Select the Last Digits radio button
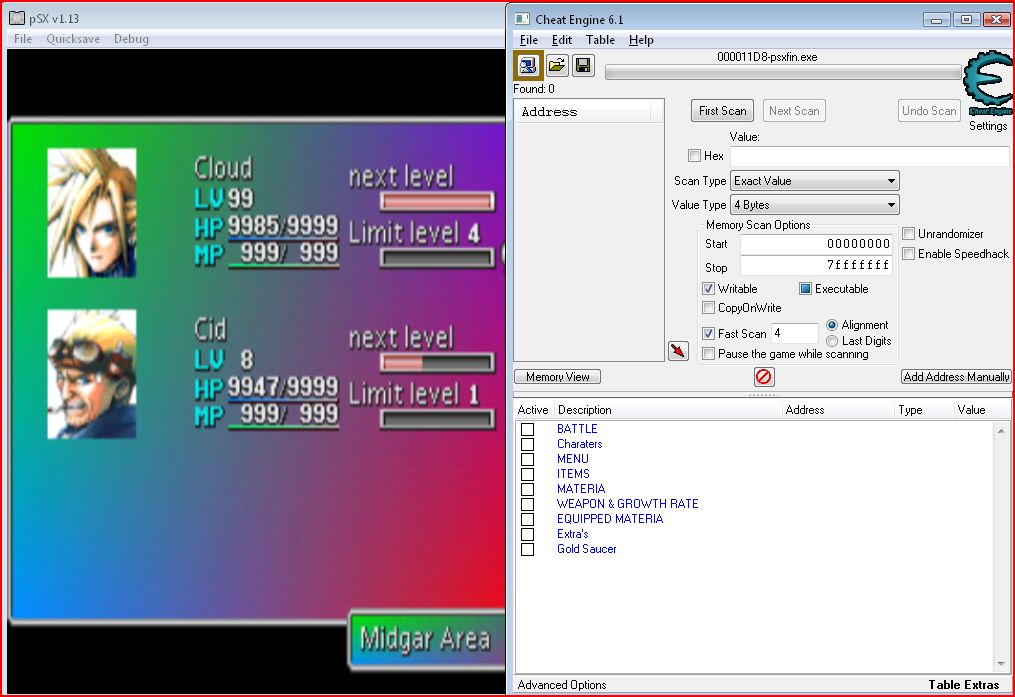The height and width of the screenshot is (697, 1015). point(832,341)
